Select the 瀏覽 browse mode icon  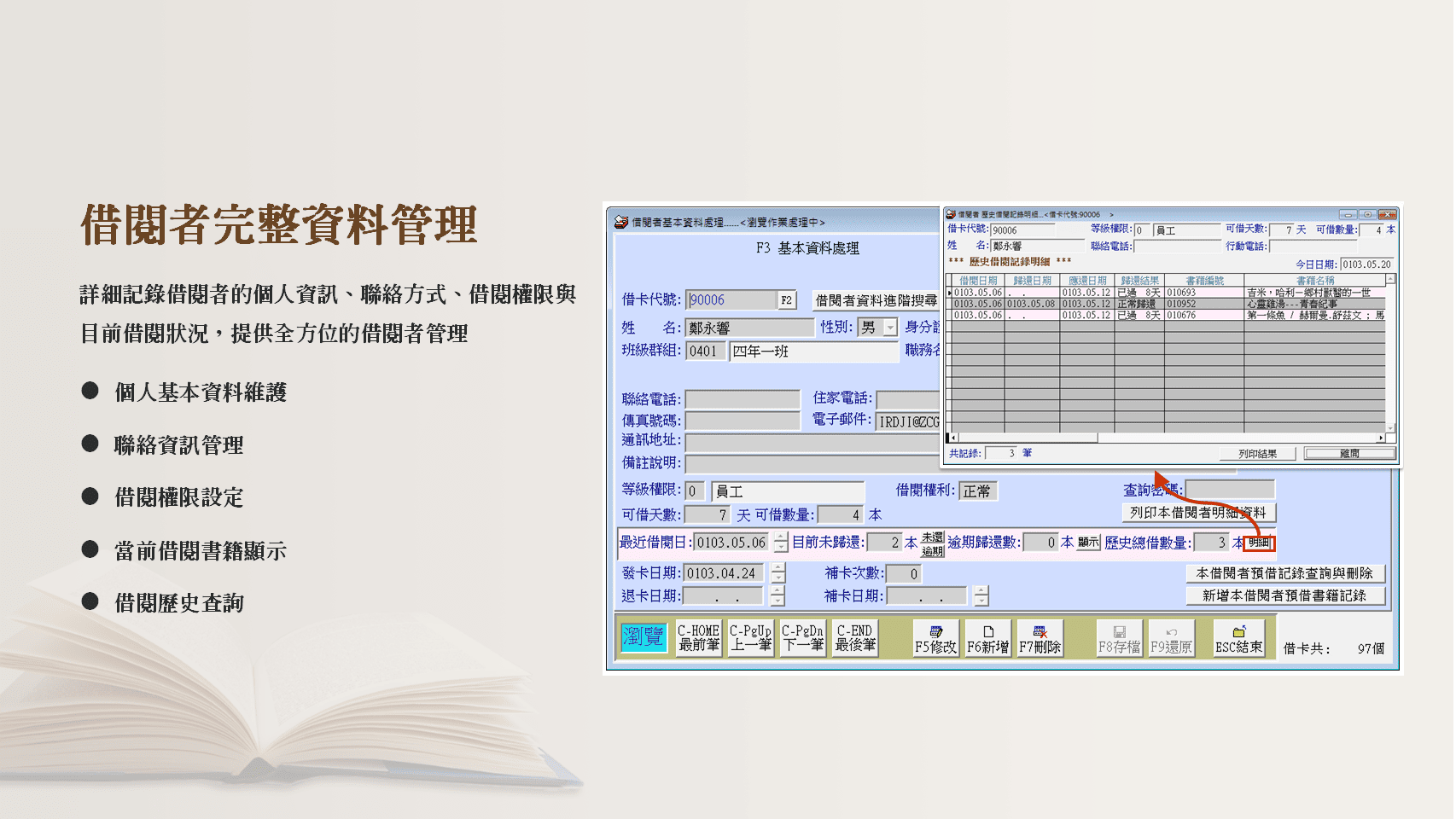point(643,637)
